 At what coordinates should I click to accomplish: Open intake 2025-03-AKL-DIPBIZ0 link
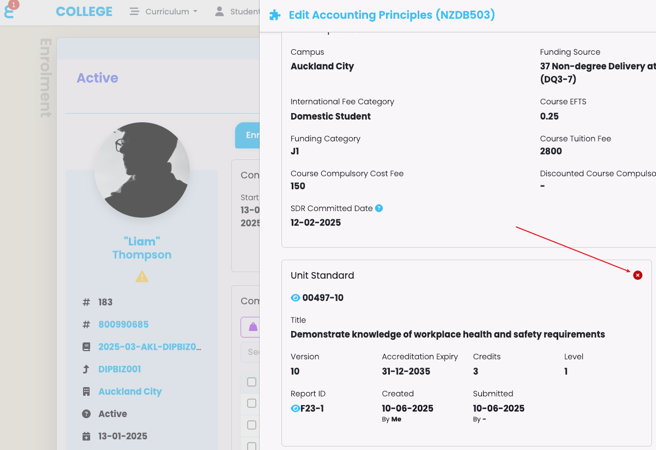(150, 347)
